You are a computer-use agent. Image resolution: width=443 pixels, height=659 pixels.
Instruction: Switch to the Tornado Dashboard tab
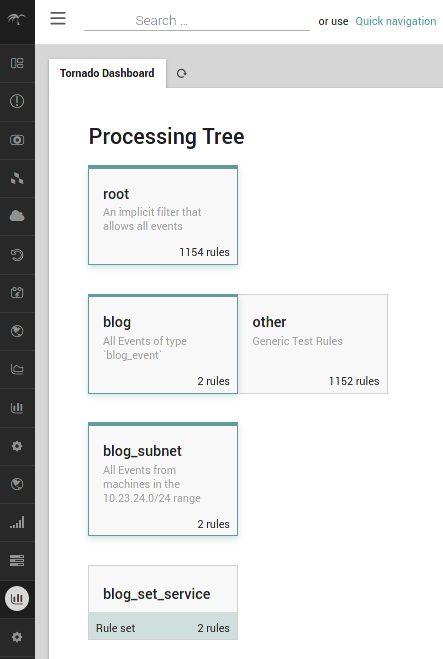coord(107,74)
